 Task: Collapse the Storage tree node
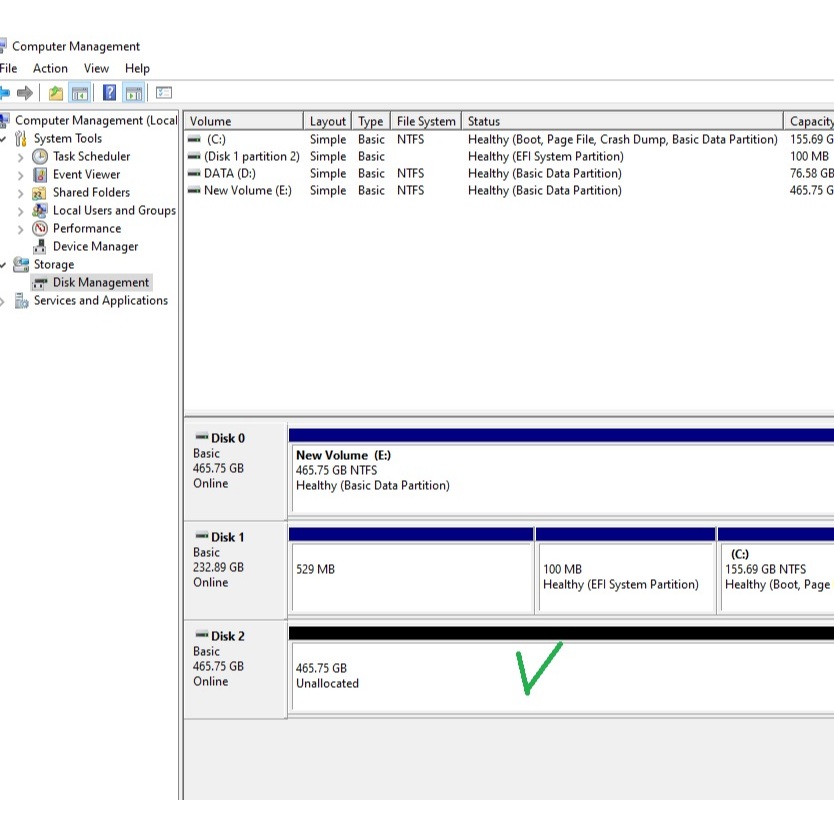coord(4,265)
